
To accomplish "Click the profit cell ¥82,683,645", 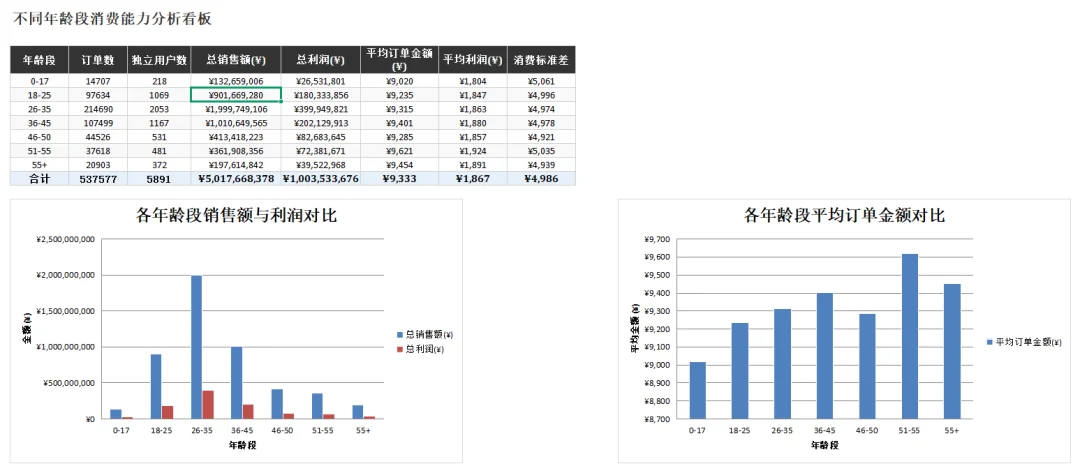I will [321, 137].
